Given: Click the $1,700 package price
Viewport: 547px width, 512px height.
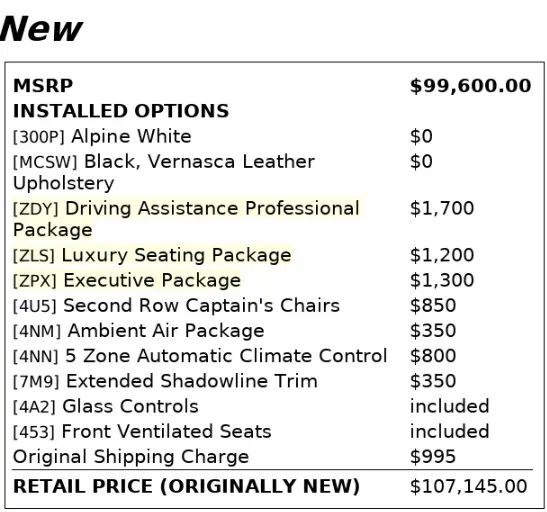Looking at the screenshot, I should click(442, 209).
